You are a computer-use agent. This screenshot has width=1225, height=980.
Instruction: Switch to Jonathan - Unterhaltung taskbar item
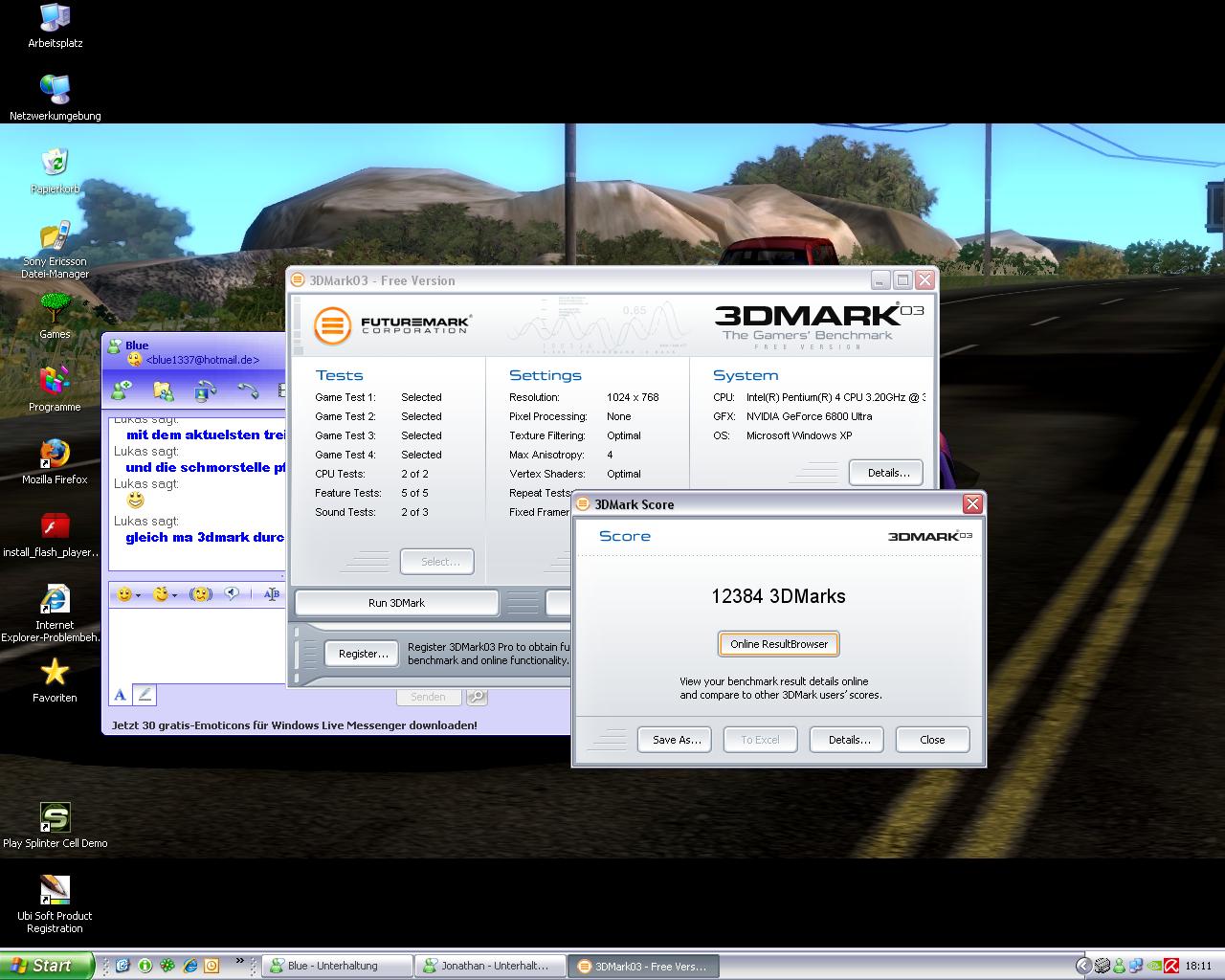(x=490, y=966)
